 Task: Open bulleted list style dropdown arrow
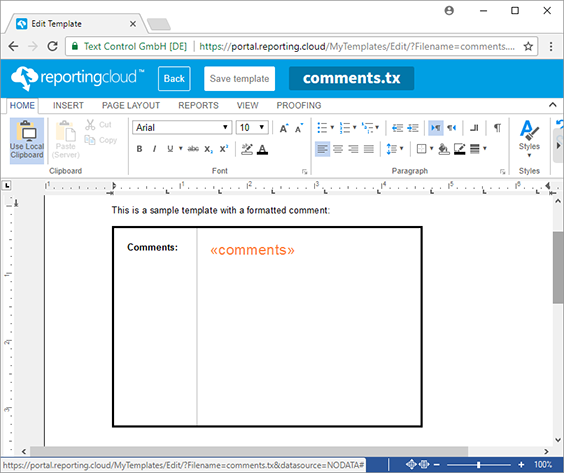(332, 127)
